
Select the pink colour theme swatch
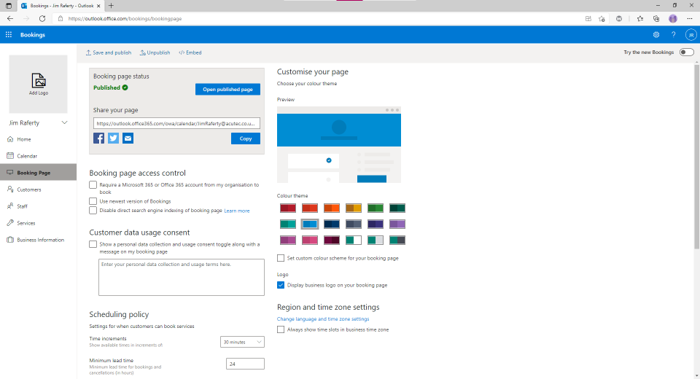(310, 240)
